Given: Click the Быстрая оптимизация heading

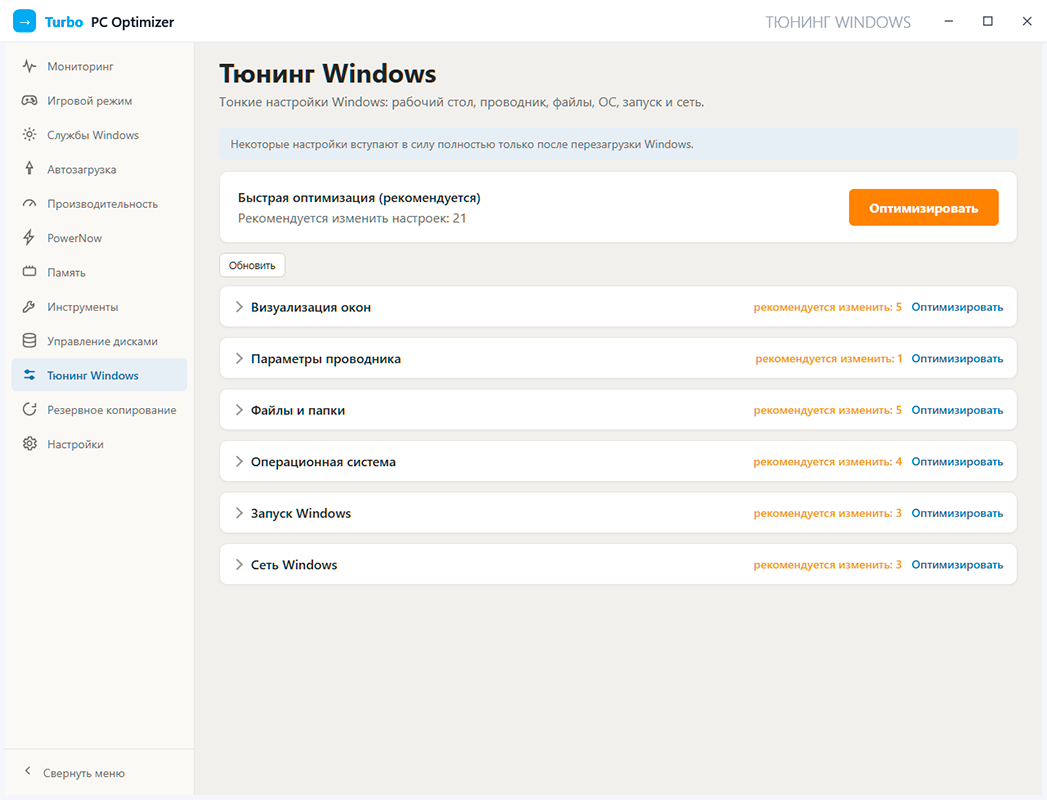Looking at the screenshot, I should pos(359,197).
